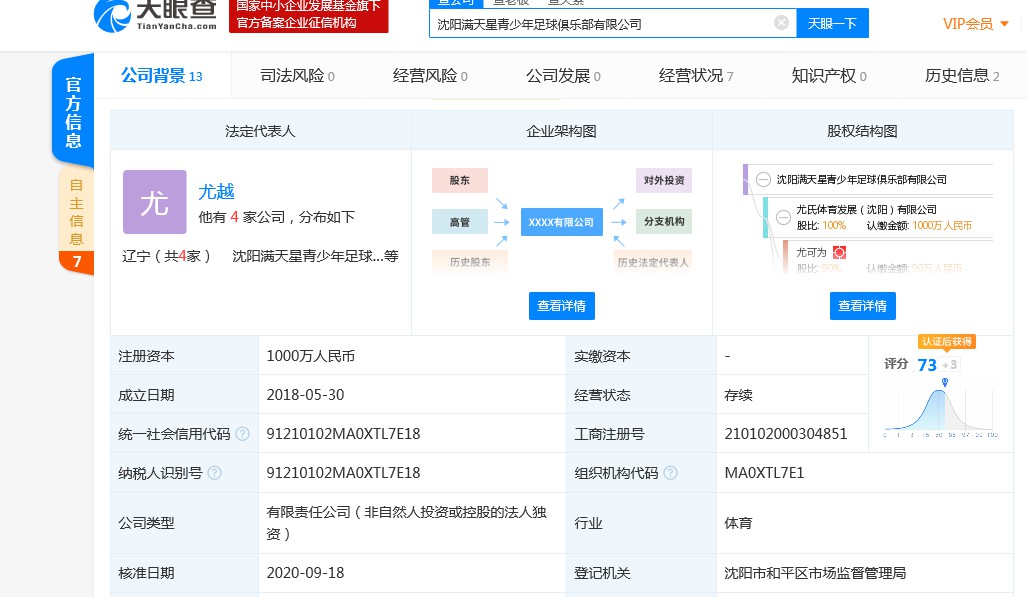This screenshot has height=597, width=1027.
Task: Click the 1000万人民币 registered capital value
Action: point(310,356)
